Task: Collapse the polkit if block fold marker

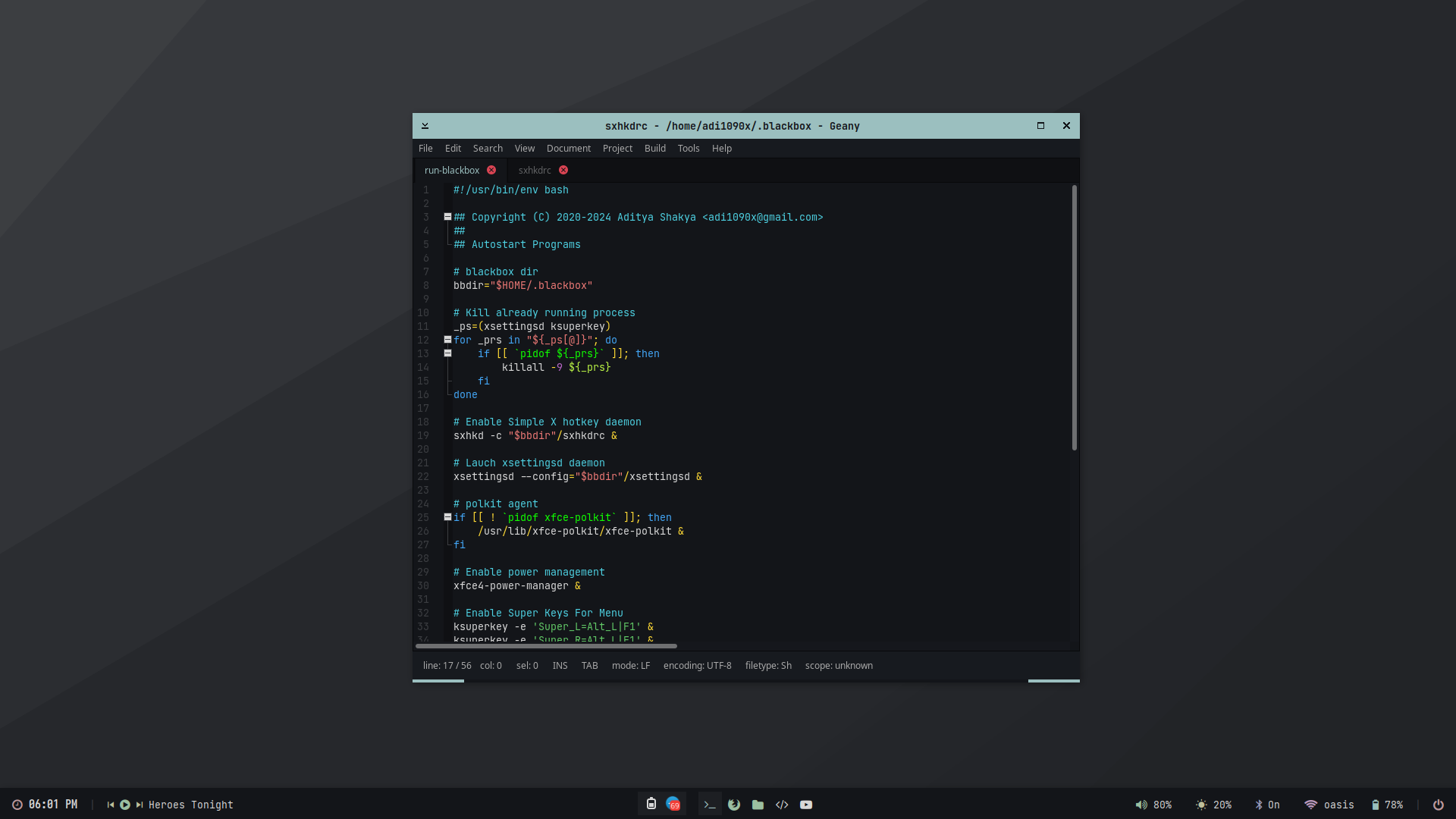Action: 447,517
